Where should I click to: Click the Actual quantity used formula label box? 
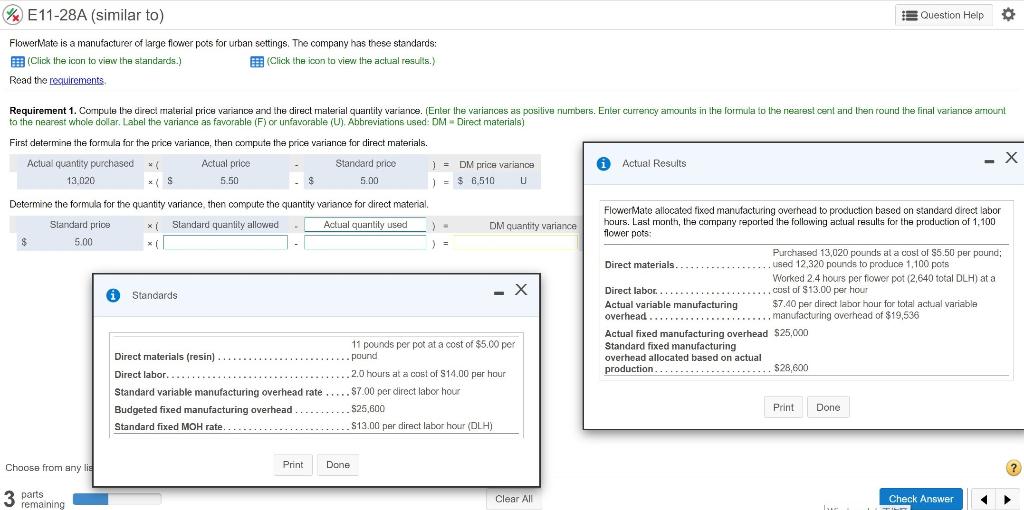coord(365,225)
